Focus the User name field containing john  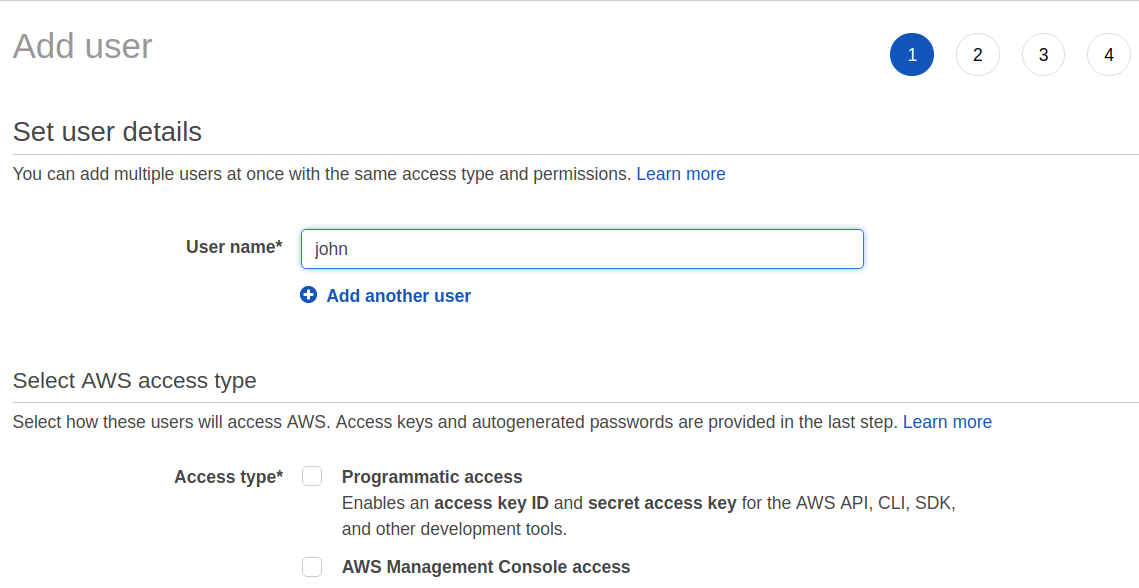582,249
